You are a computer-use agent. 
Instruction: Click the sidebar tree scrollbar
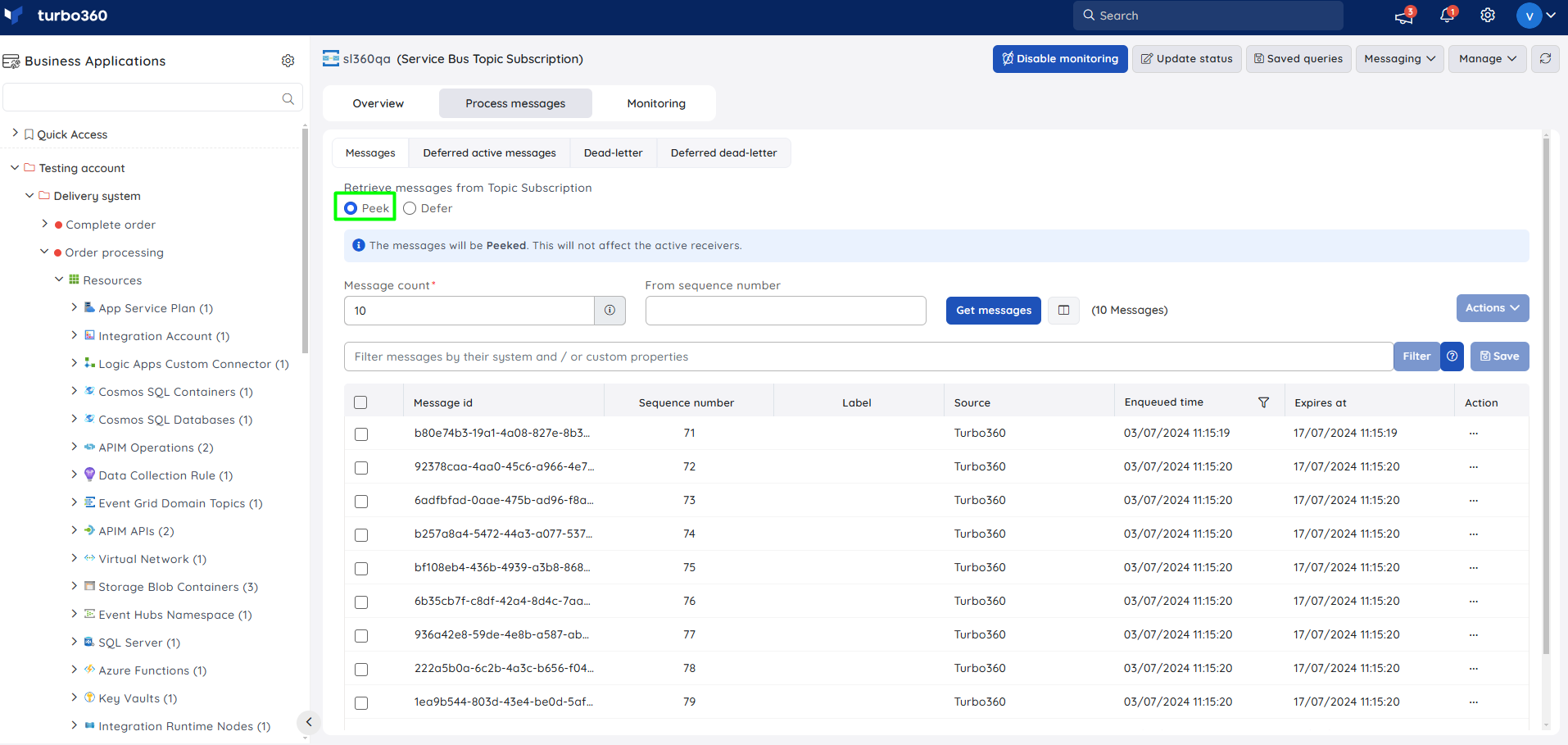coord(305,242)
